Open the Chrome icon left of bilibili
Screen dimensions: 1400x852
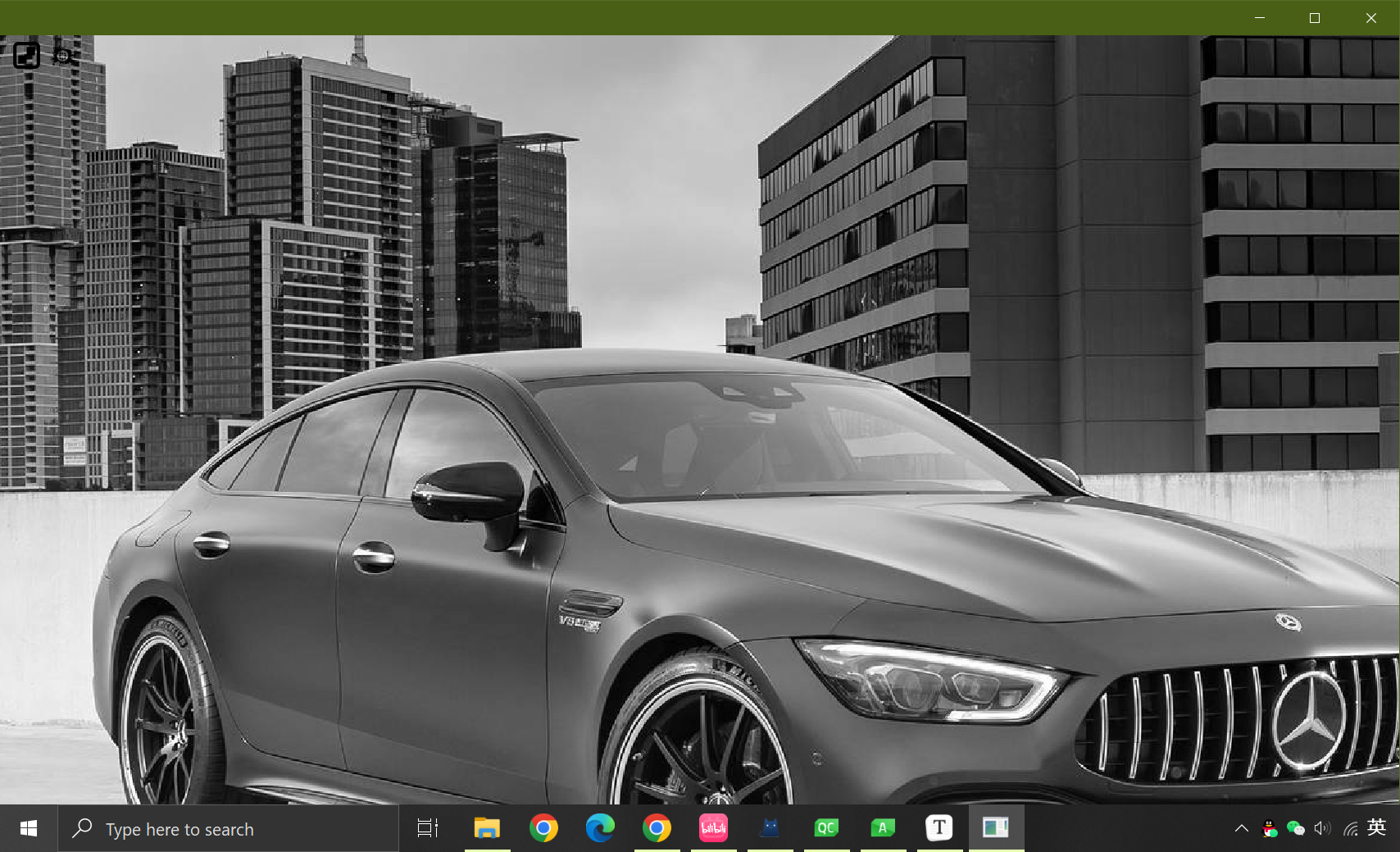coord(657,829)
